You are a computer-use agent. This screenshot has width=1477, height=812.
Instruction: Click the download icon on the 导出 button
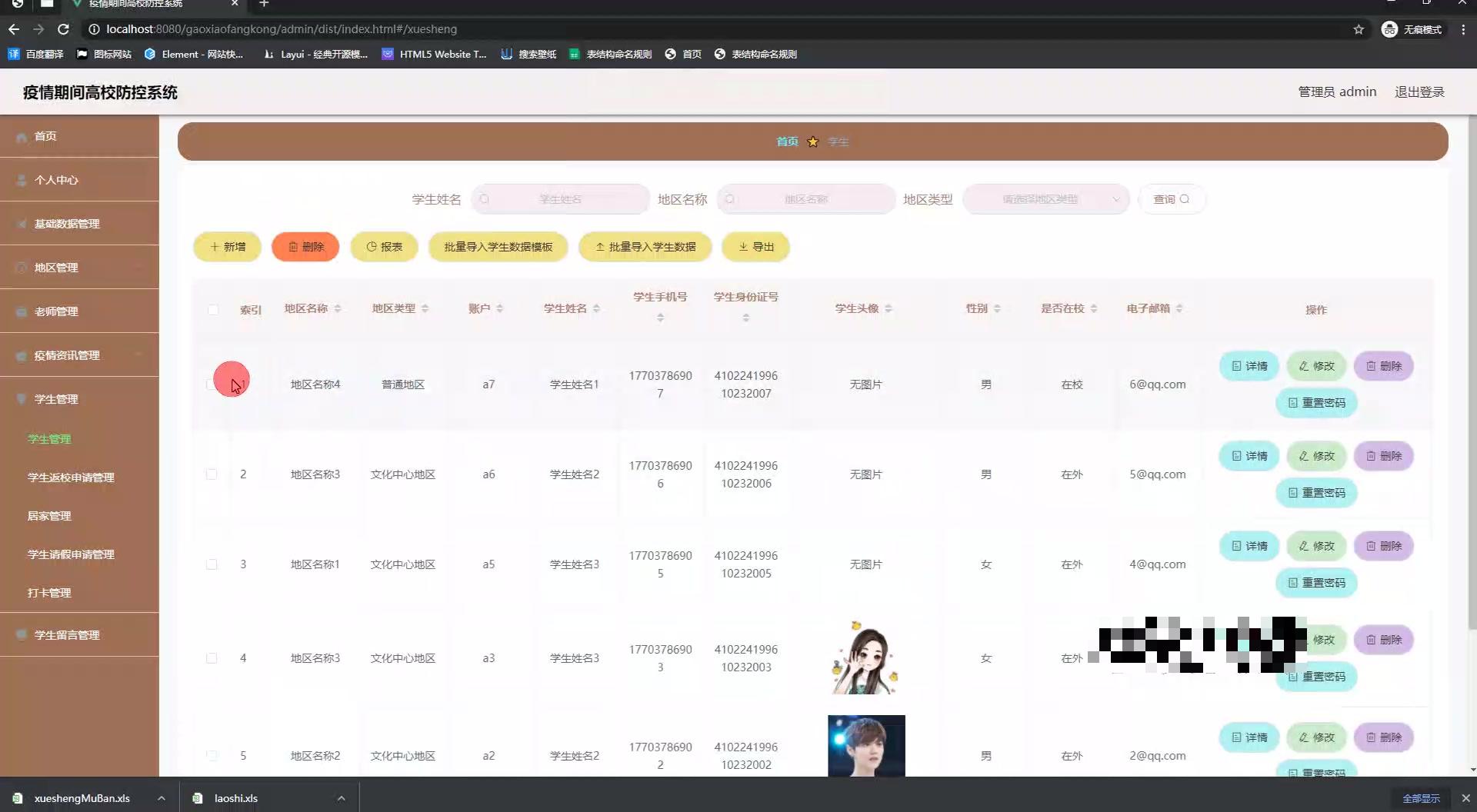click(743, 247)
